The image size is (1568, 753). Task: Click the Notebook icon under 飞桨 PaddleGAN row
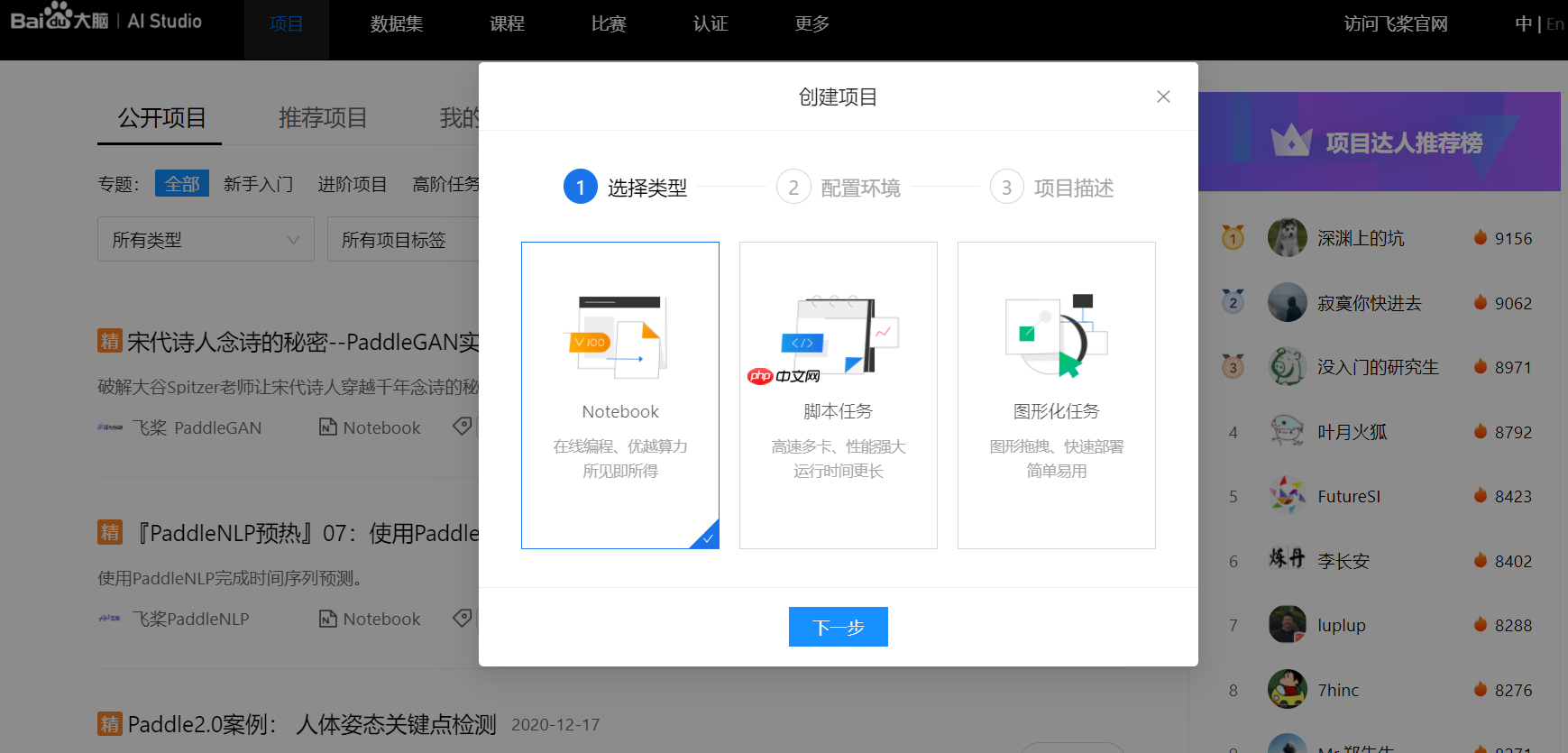click(x=328, y=427)
